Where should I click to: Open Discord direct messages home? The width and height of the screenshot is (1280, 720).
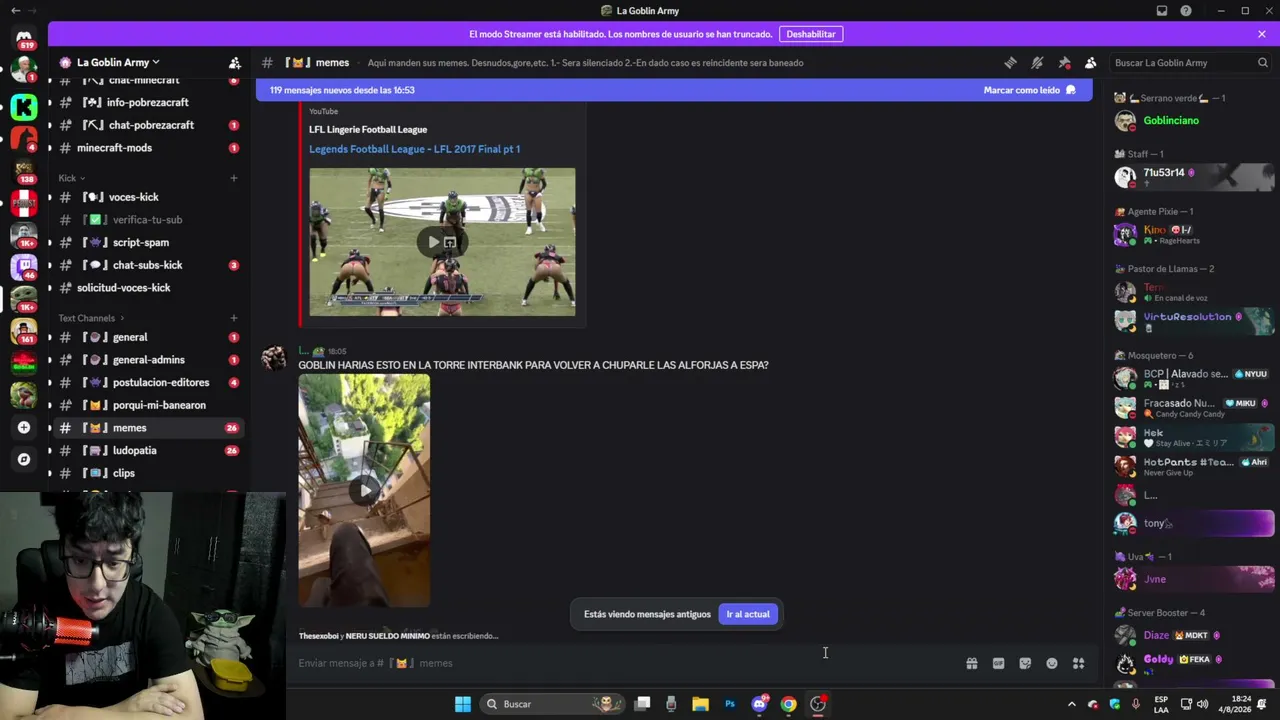click(24, 37)
